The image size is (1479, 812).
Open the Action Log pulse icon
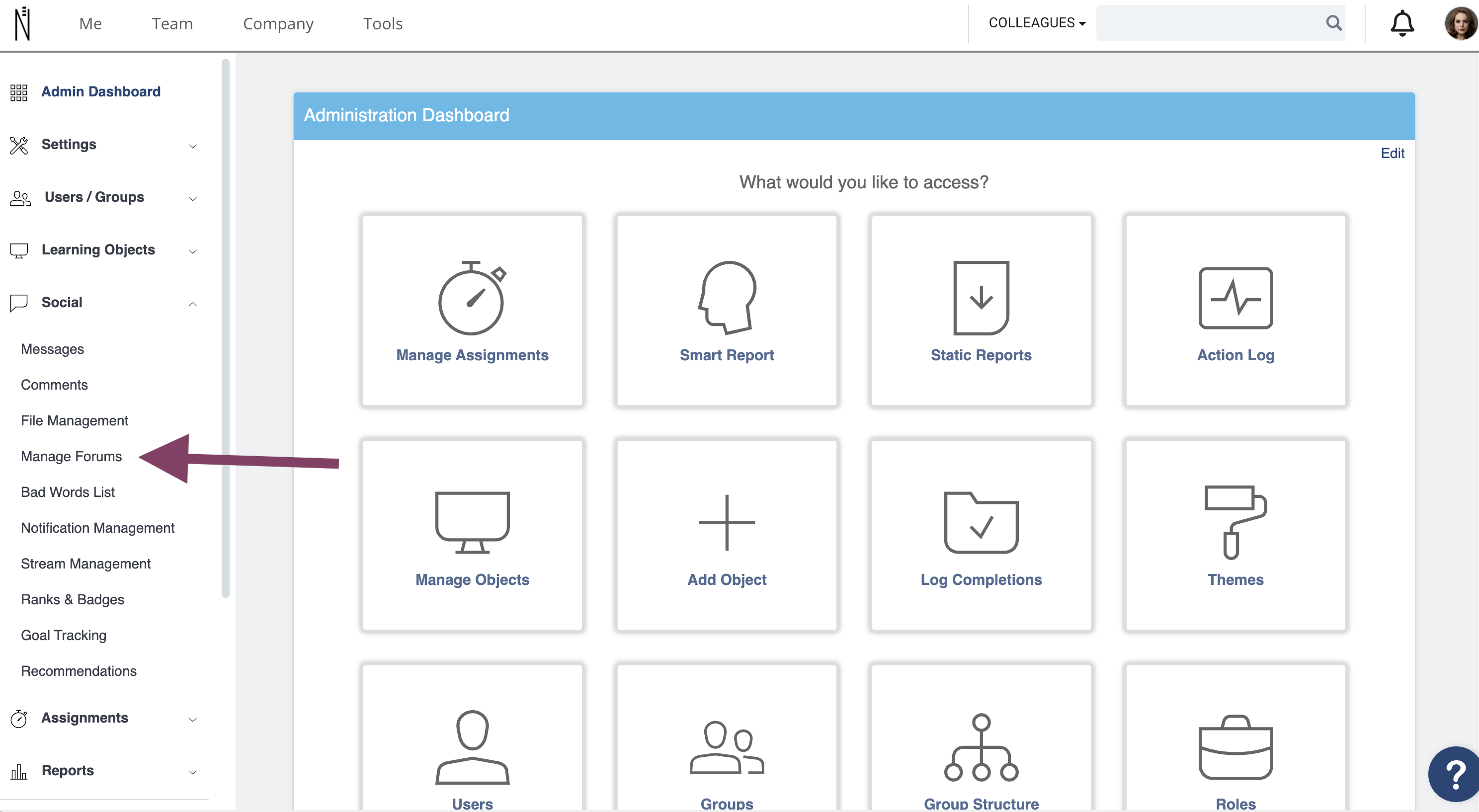point(1235,298)
